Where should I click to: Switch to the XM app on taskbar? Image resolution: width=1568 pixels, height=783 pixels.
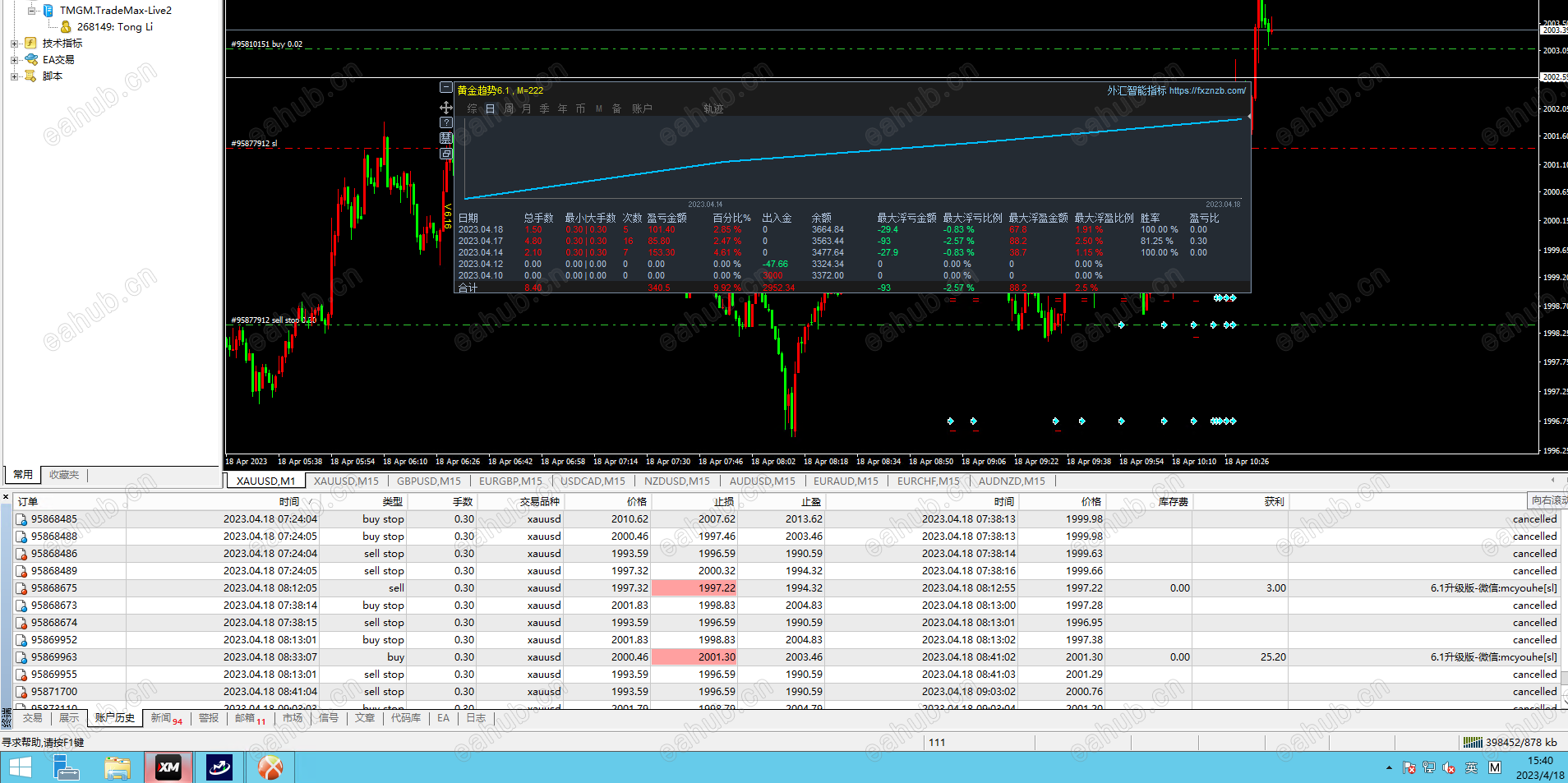[168, 768]
